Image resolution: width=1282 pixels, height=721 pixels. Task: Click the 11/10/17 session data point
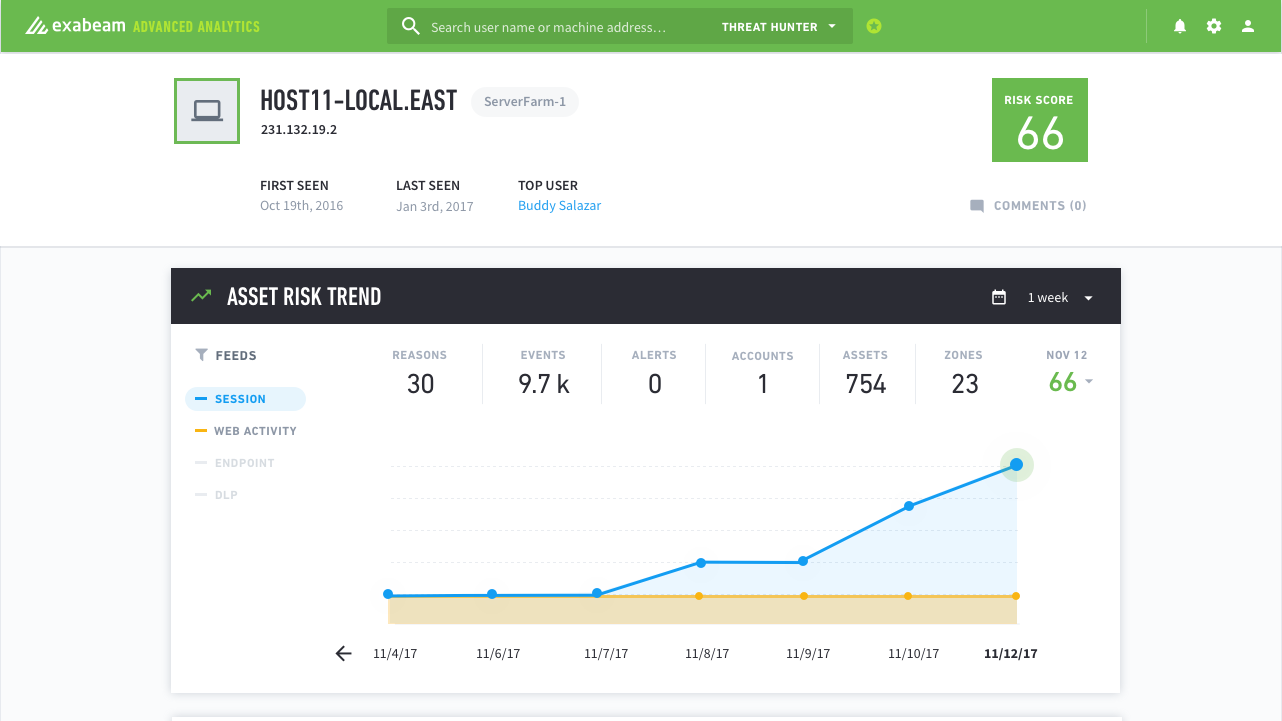909,506
